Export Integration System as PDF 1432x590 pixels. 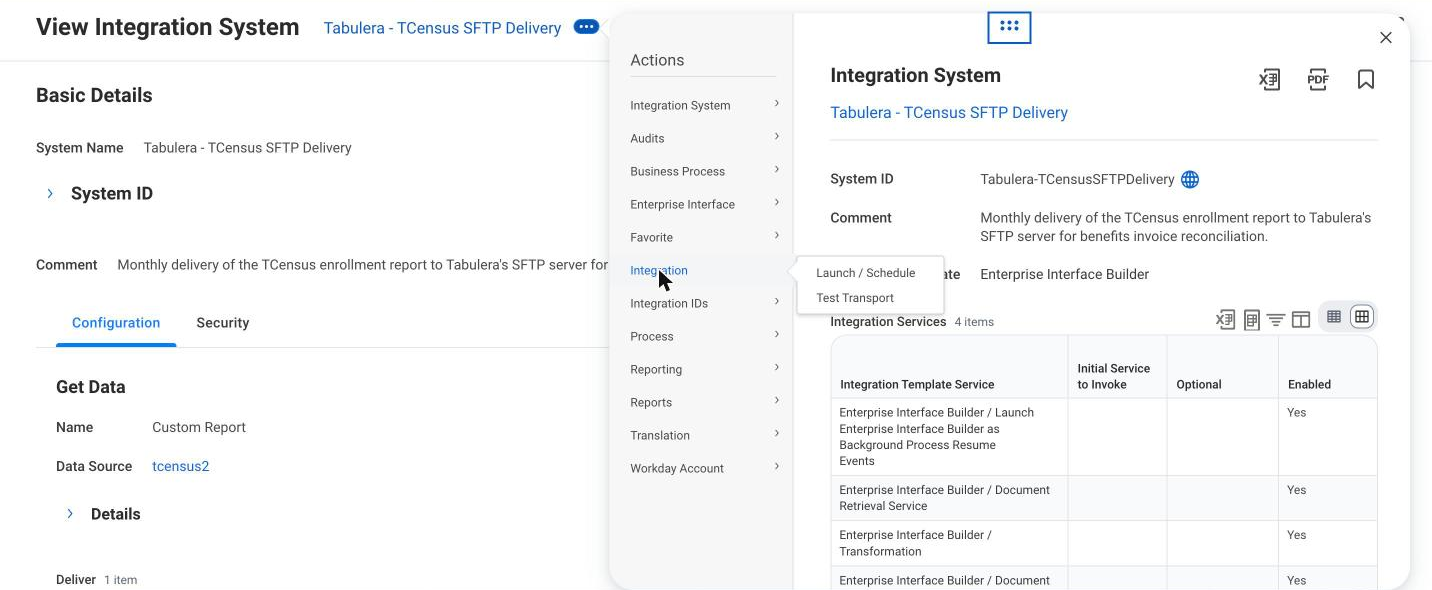point(1318,80)
